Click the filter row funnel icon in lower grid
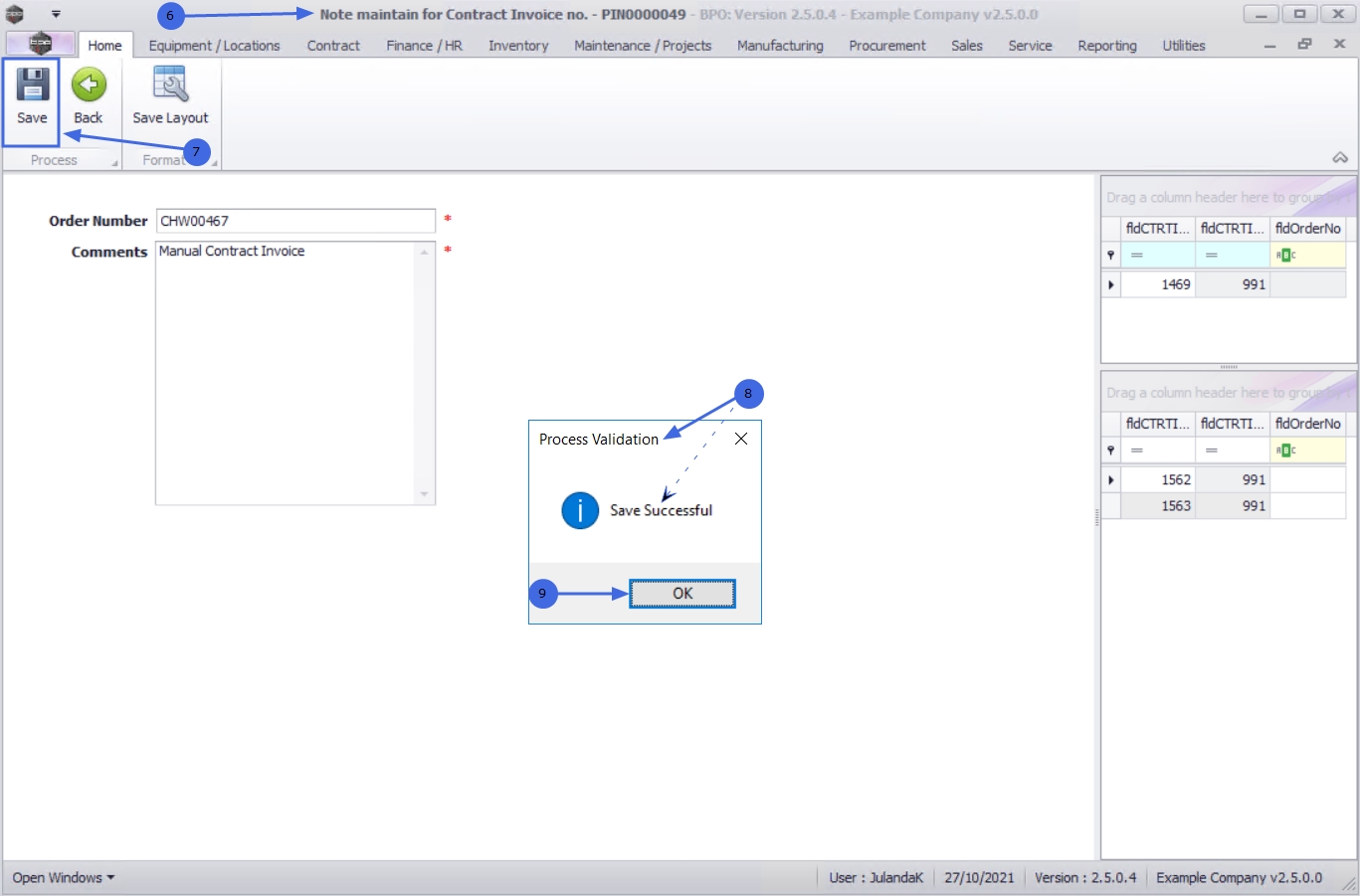The image size is (1360, 896). [x=1111, y=450]
